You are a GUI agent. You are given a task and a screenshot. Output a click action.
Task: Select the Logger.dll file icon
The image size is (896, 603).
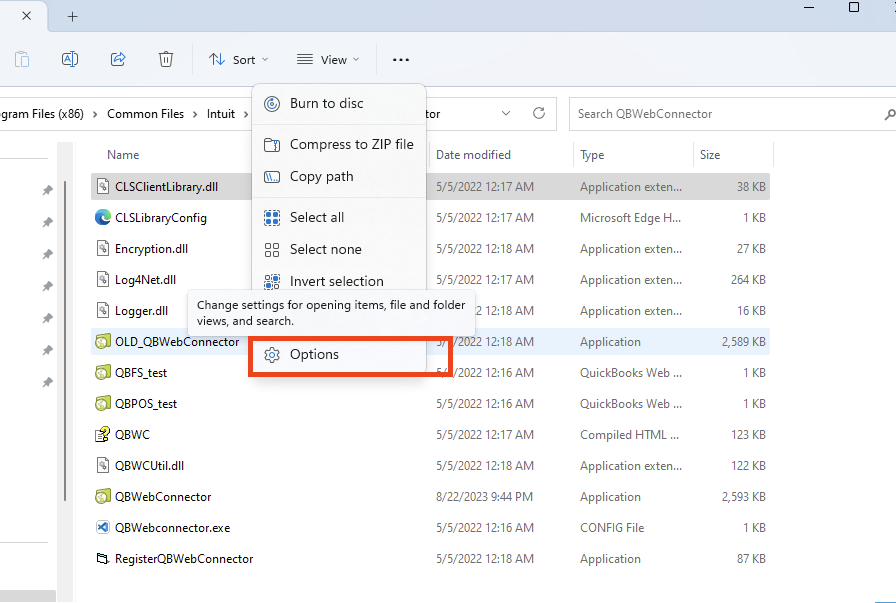click(x=102, y=310)
